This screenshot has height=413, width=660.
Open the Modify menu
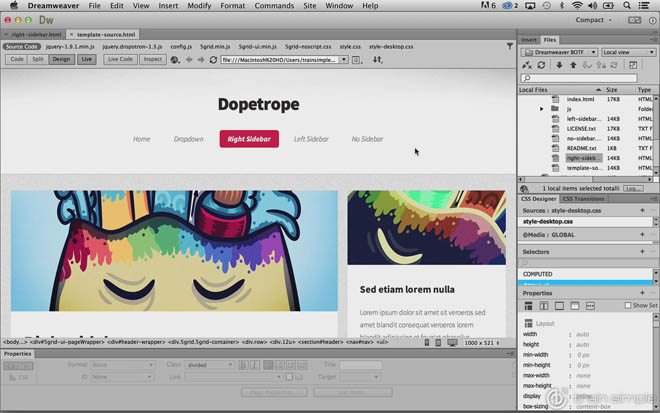pyautogui.click(x=199, y=5)
